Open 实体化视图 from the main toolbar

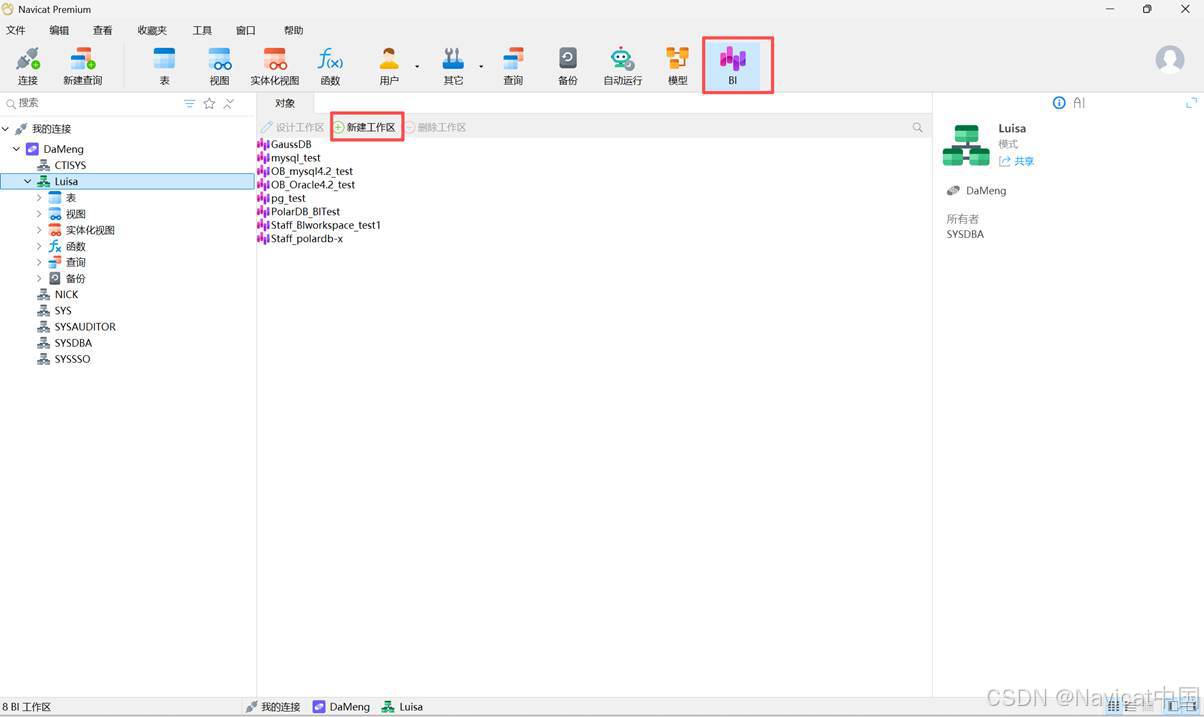click(x=275, y=66)
